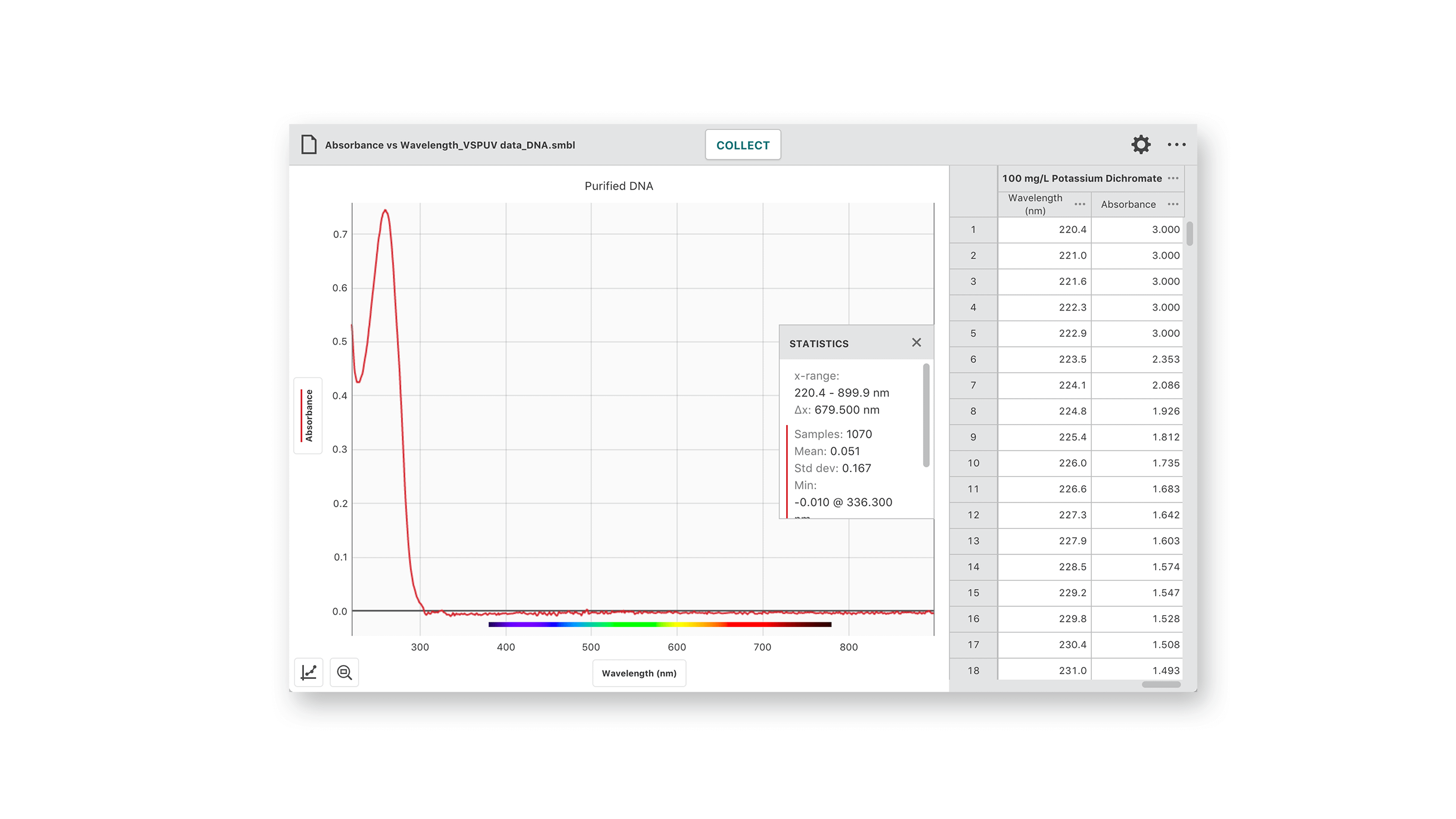The width and height of the screenshot is (1456, 819).
Task: Open the Wavelength (nm) axis label selector
Action: tap(639, 673)
